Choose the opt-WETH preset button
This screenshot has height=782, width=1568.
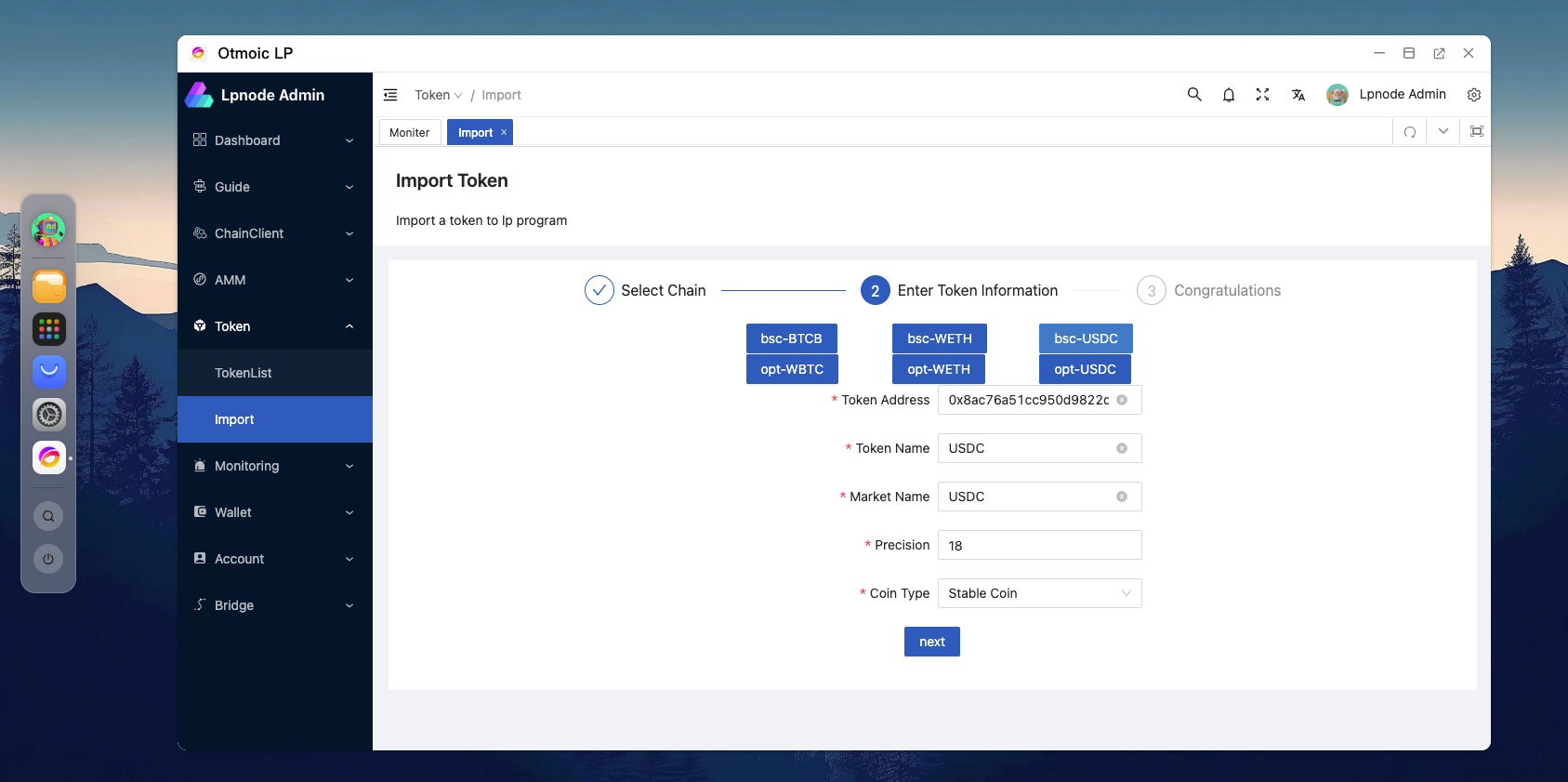pos(939,369)
